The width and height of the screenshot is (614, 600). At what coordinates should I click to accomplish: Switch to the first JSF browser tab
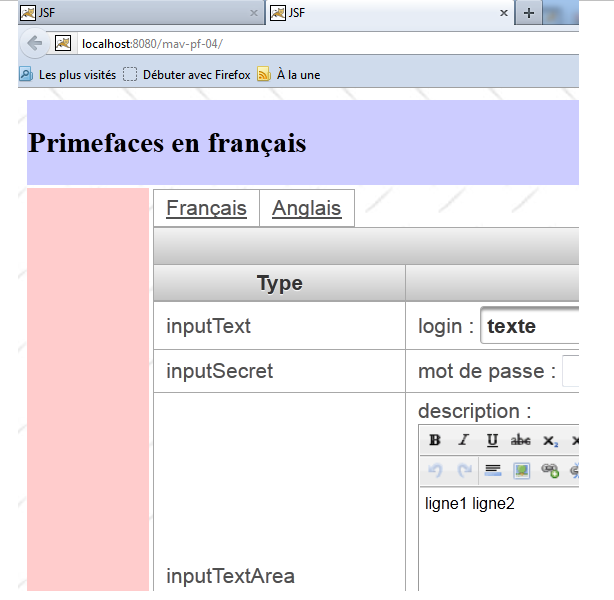coord(130,13)
